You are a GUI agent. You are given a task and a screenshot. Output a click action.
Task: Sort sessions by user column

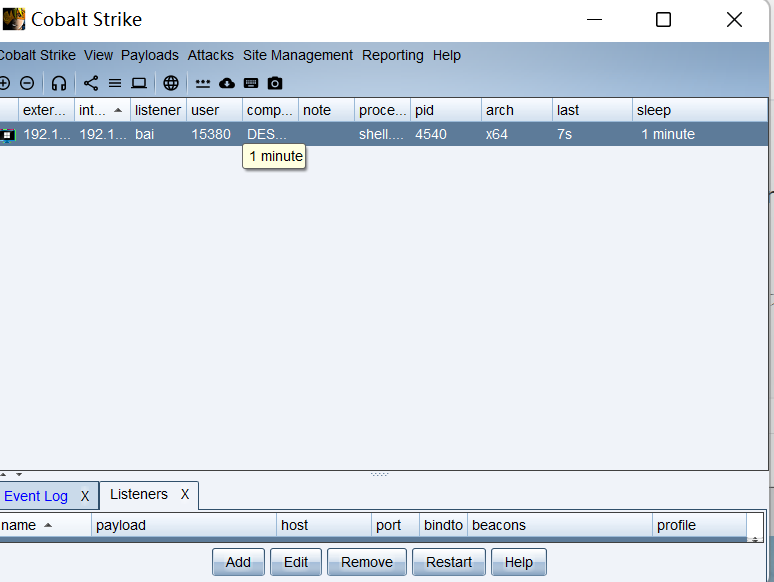coord(214,110)
